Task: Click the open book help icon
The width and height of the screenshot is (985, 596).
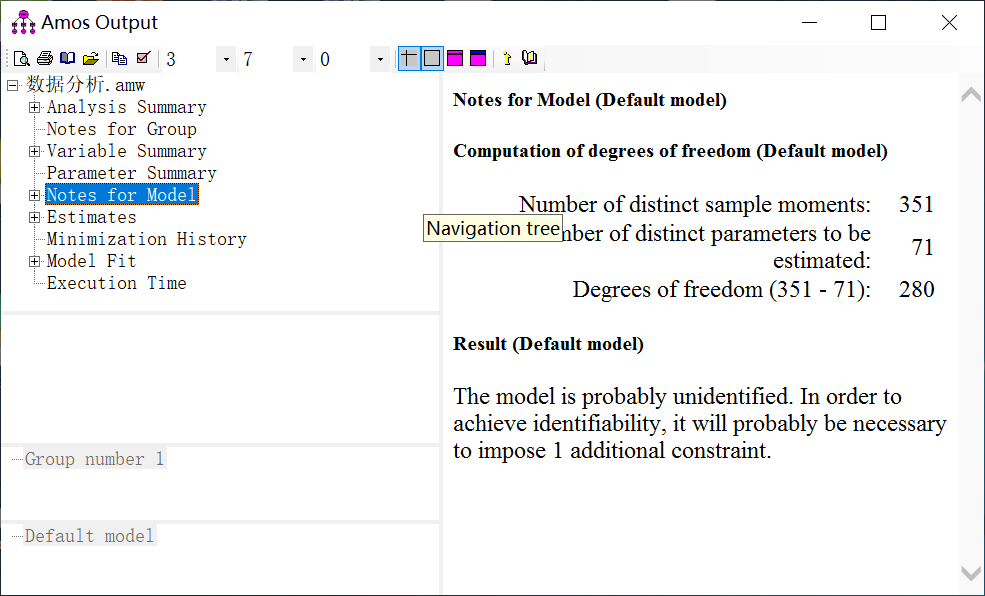Action: pos(530,58)
